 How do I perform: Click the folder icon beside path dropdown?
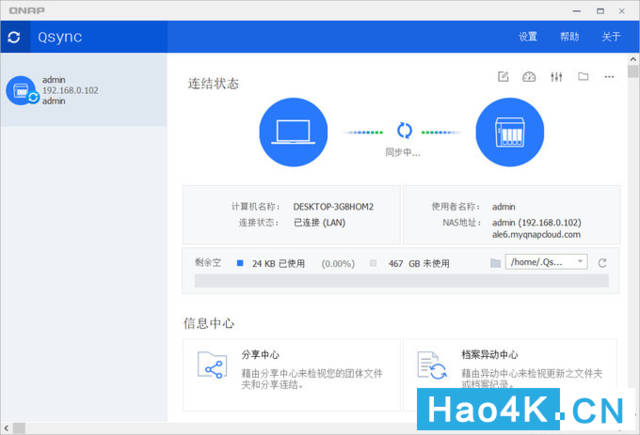pos(496,263)
